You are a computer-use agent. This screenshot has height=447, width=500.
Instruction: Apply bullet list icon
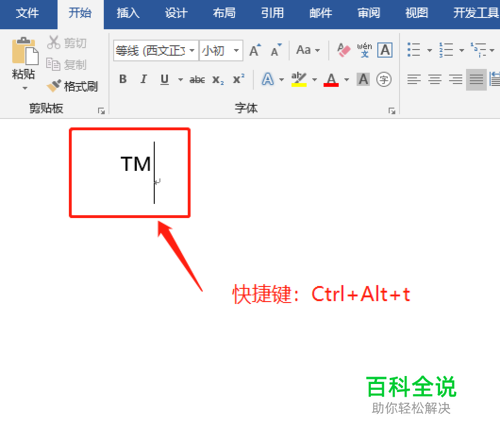coord(414,50)
